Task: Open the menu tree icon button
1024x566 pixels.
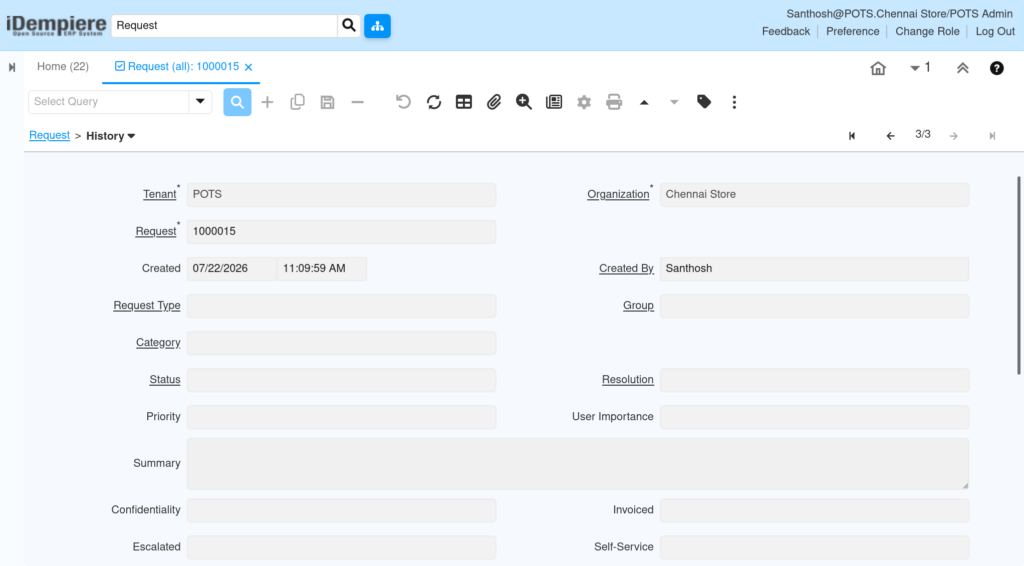Action: pos(377,25)
